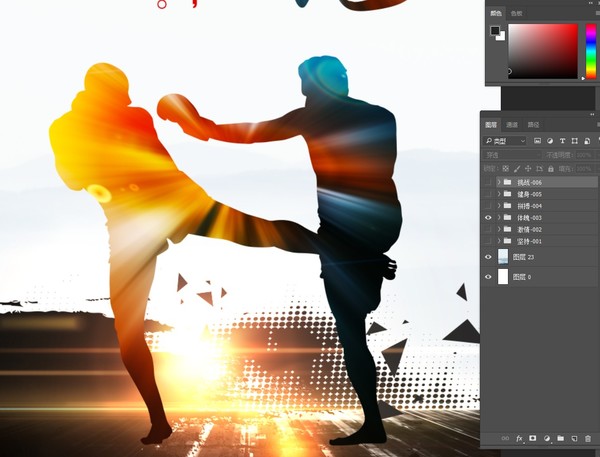Expand the 挑战-006 group chevron

(499, 182)
